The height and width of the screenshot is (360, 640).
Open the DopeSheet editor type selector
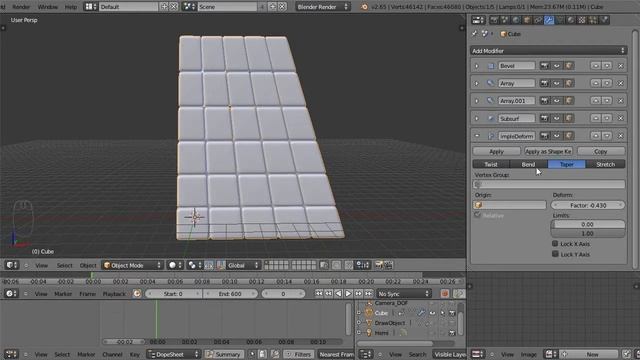(11, 354)
